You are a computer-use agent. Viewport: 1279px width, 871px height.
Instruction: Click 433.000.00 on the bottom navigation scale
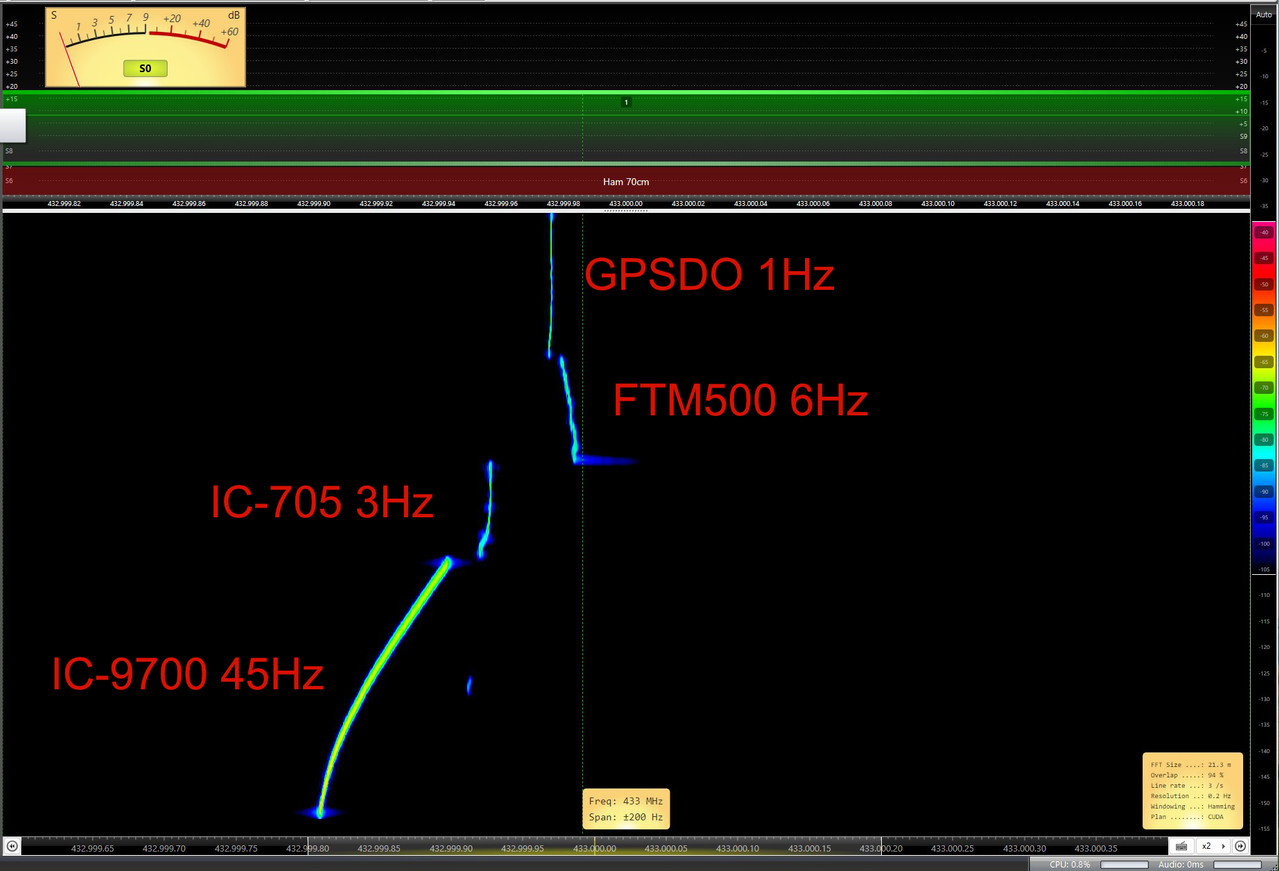(x=594, y=848)
